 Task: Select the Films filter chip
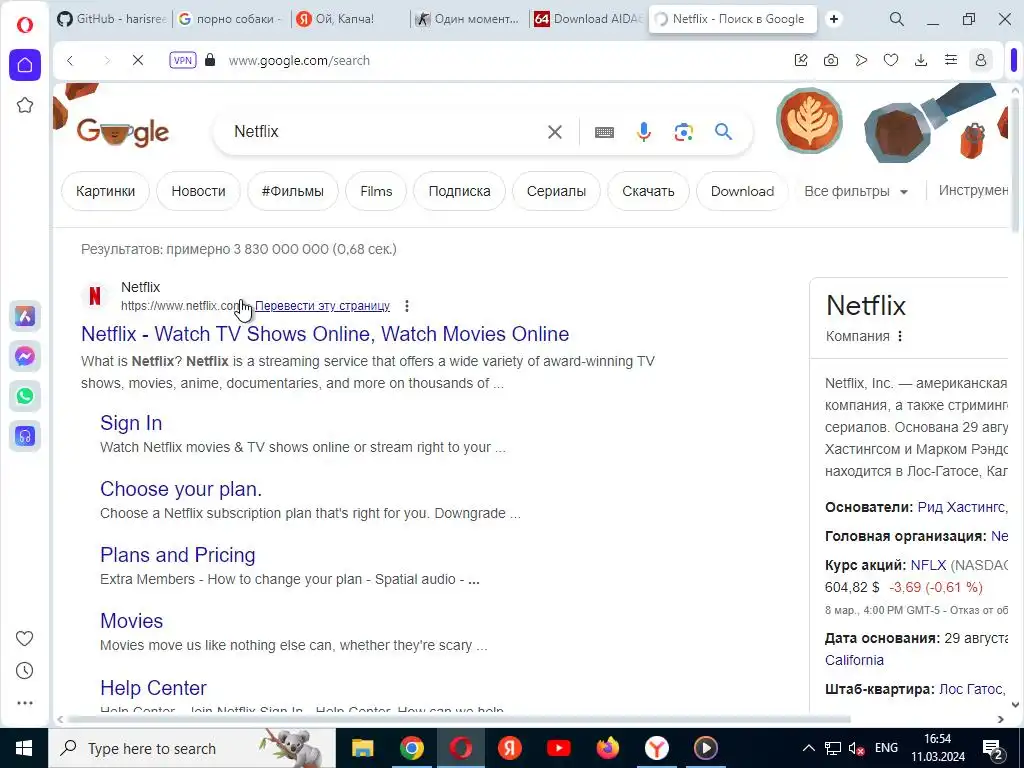coord(376,191)
